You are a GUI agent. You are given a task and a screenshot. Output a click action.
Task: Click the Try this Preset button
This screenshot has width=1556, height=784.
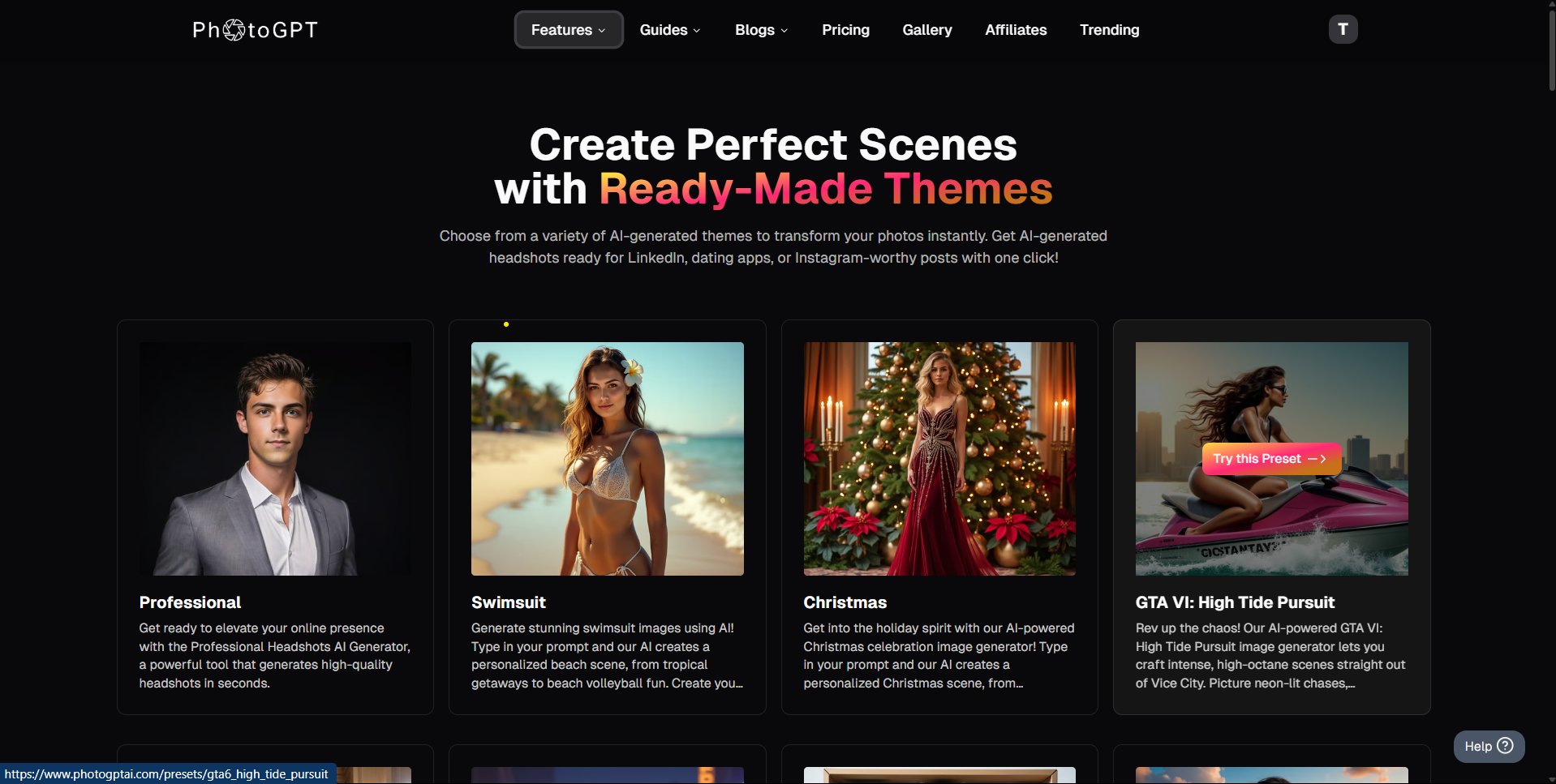pyautogui.click(x=1270, y=459)
